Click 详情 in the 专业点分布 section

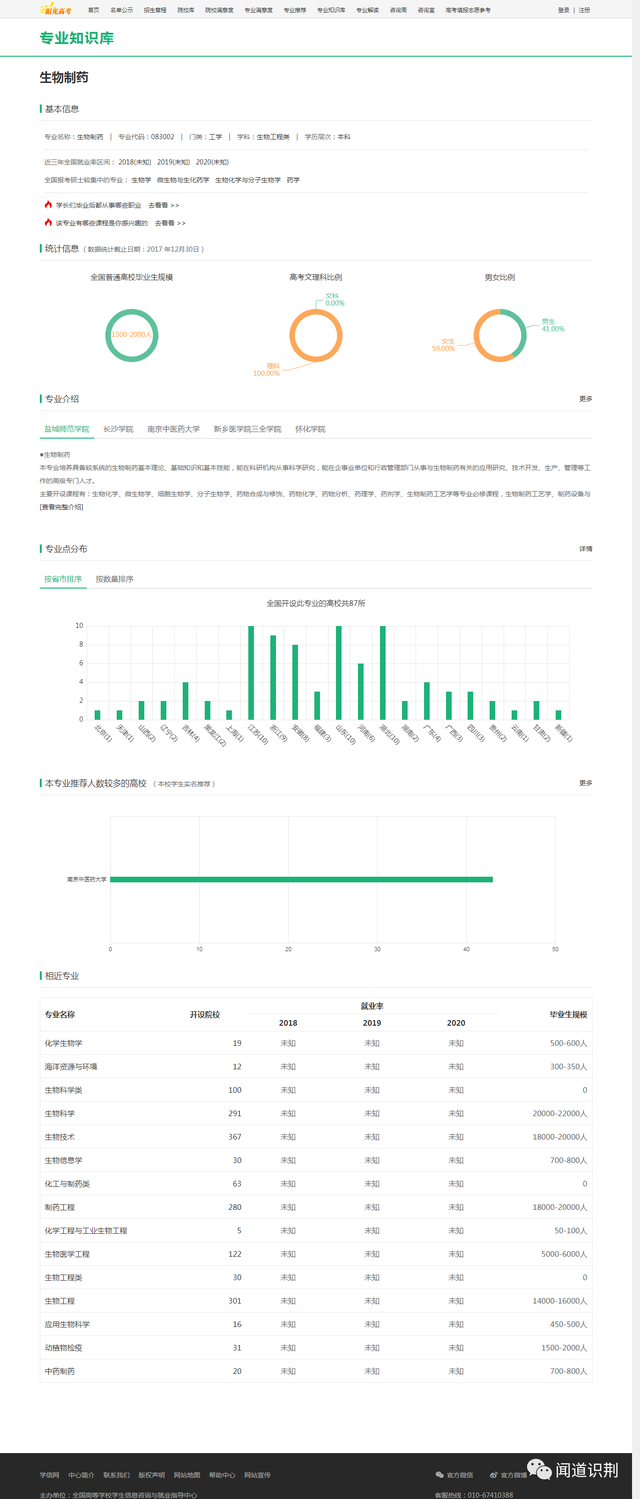(x=586, y=549)
